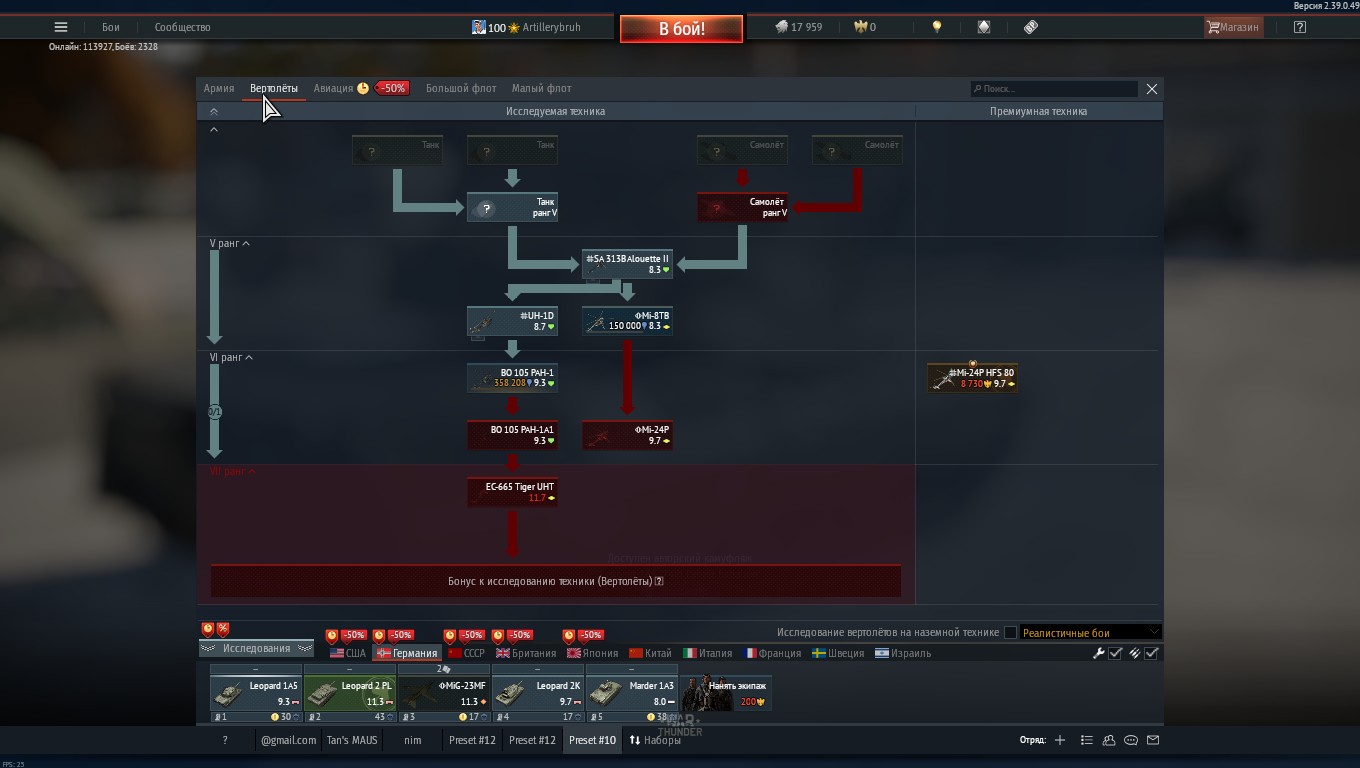Add a squad member plus icon

(x=1060, y=740)
